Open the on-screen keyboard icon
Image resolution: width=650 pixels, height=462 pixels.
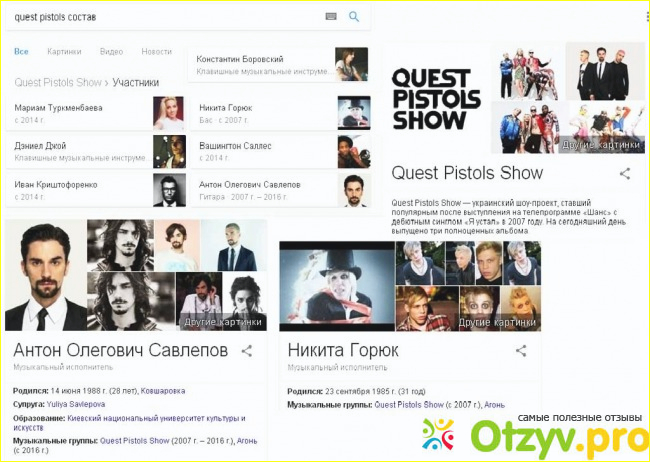[331, 17]
